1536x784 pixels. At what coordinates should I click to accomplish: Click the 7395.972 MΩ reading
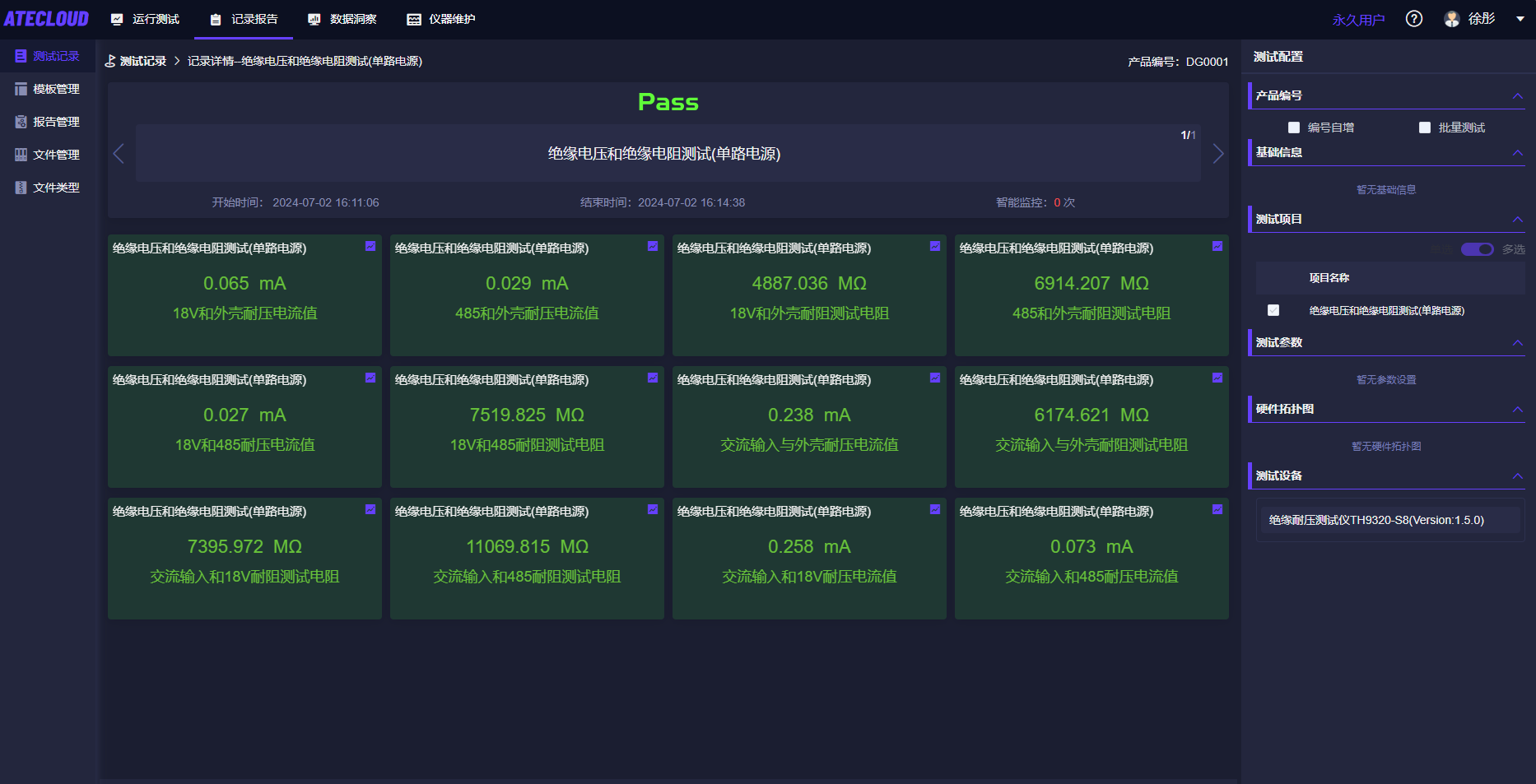244,547
